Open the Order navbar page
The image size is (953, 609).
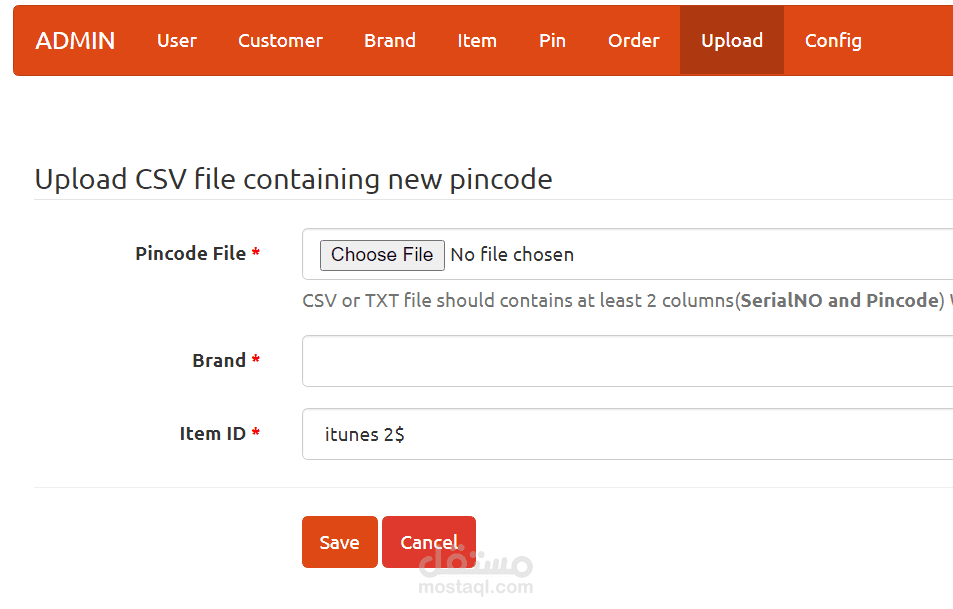click(x=634, y=41)
